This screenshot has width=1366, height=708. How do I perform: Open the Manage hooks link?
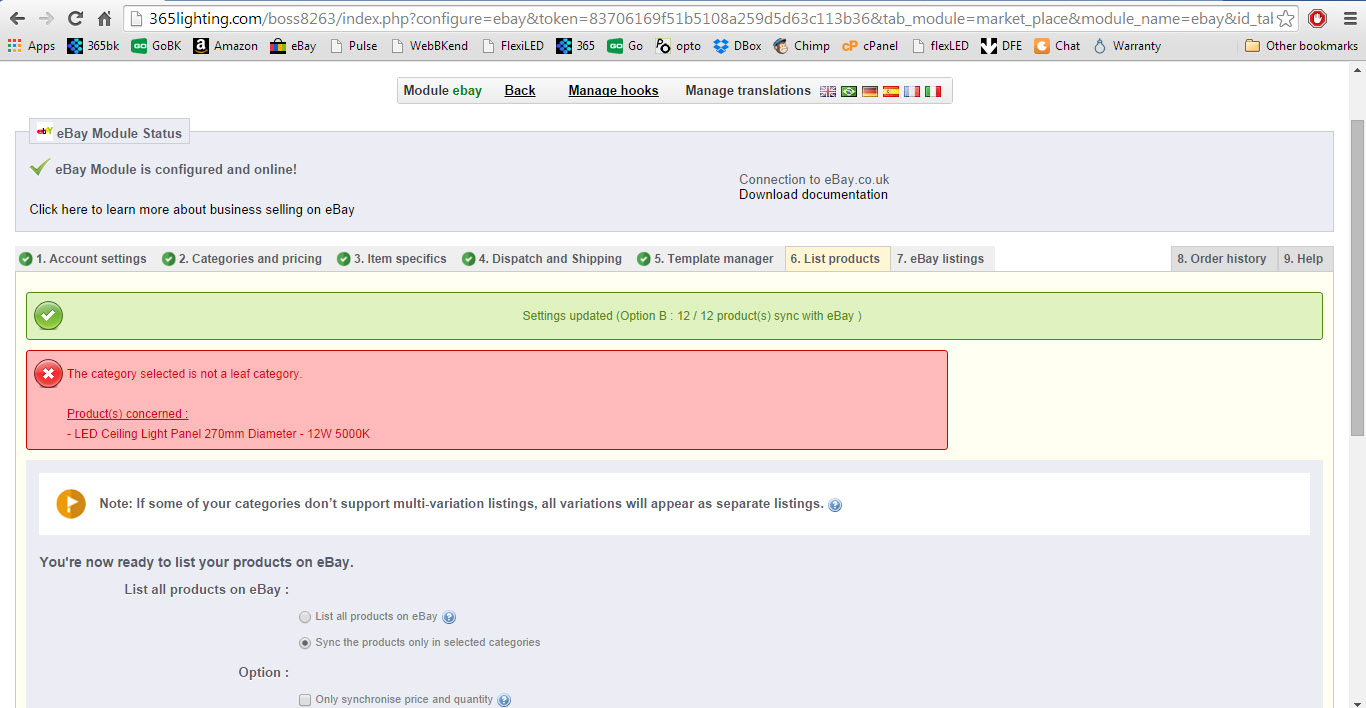pyautogui.click(x=613, y=90)
